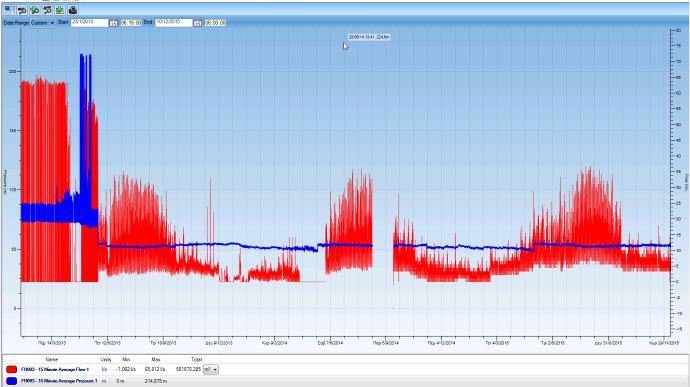Open the End date calendar picker
The width and height of the screenshot is (690, 387).
point(198,23)
